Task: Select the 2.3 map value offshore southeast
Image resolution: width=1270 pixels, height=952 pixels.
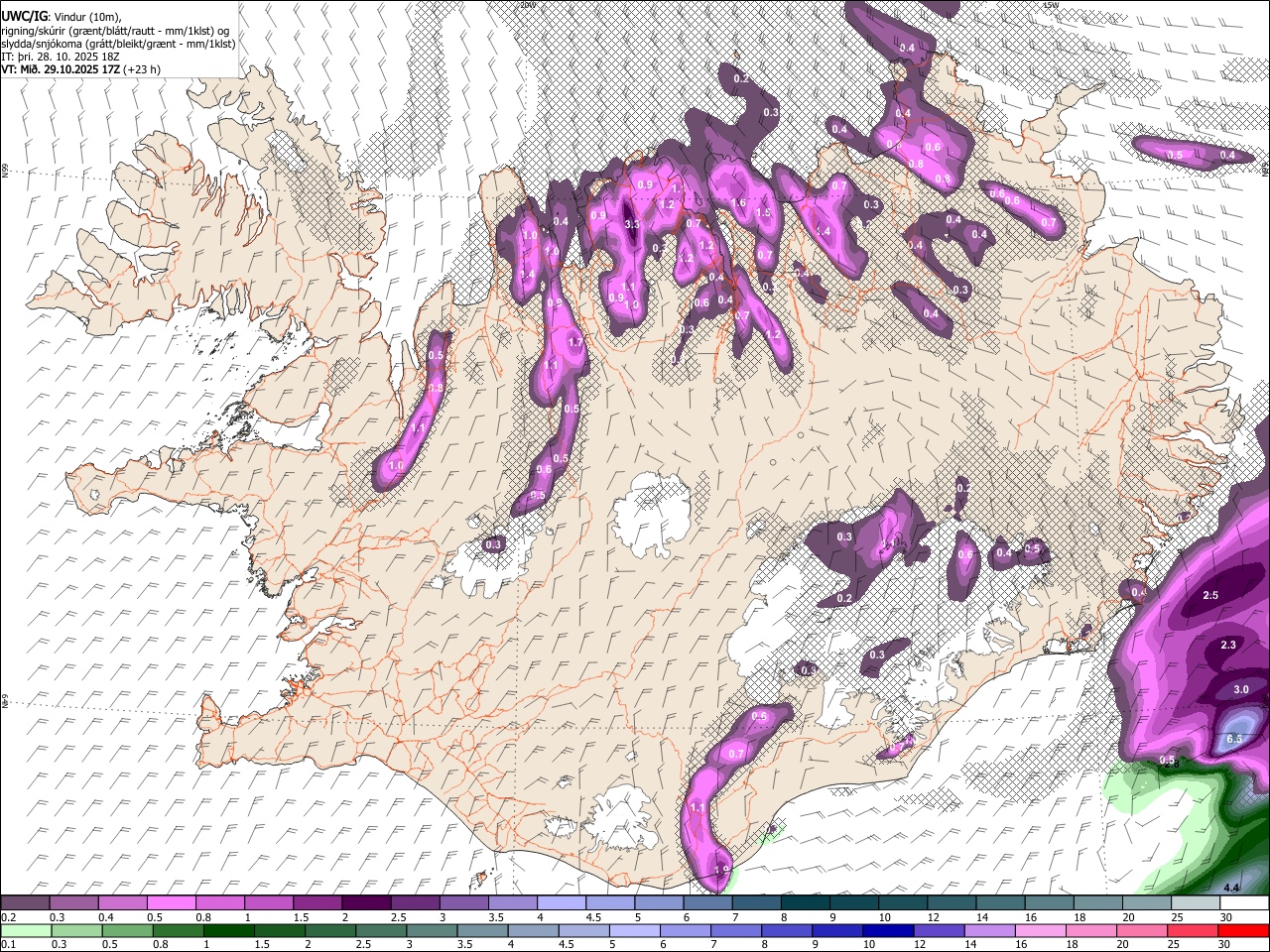Action: tap(1228, 645)
